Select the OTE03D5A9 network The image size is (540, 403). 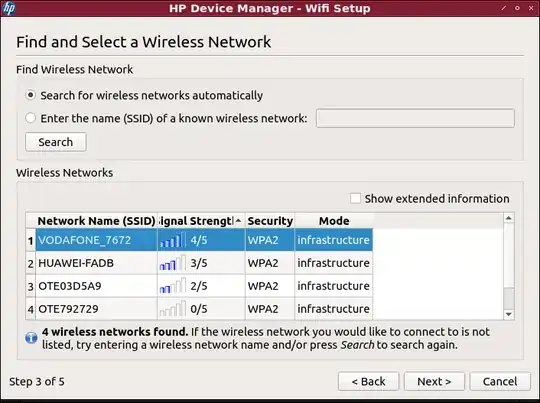coord(96,286)
